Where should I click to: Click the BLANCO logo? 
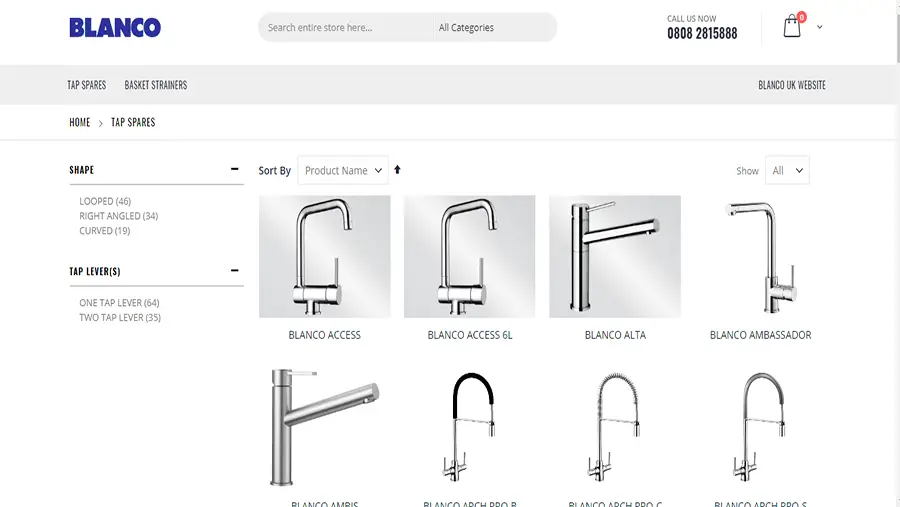[115, 28]
